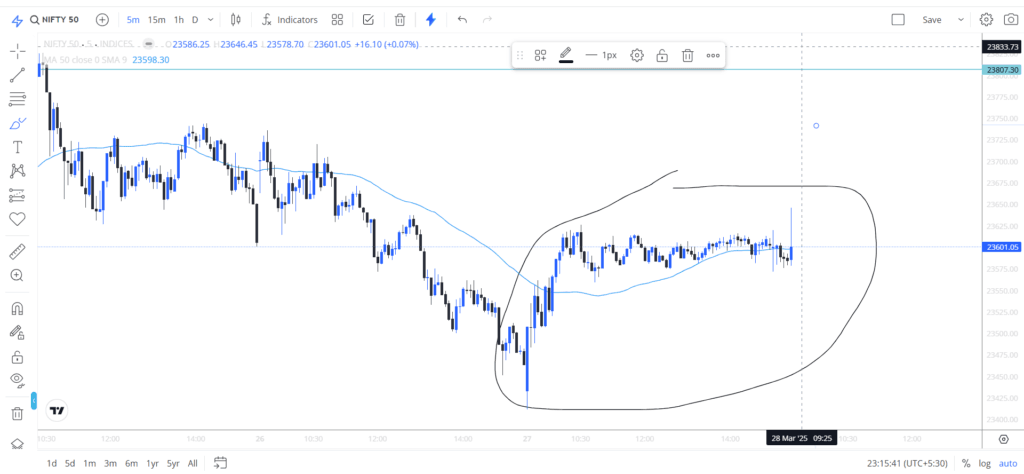Open the Fibonacci retracement tools
Image resolution: width=1024 pixels, height=474 pixels.
pos(18,99)
